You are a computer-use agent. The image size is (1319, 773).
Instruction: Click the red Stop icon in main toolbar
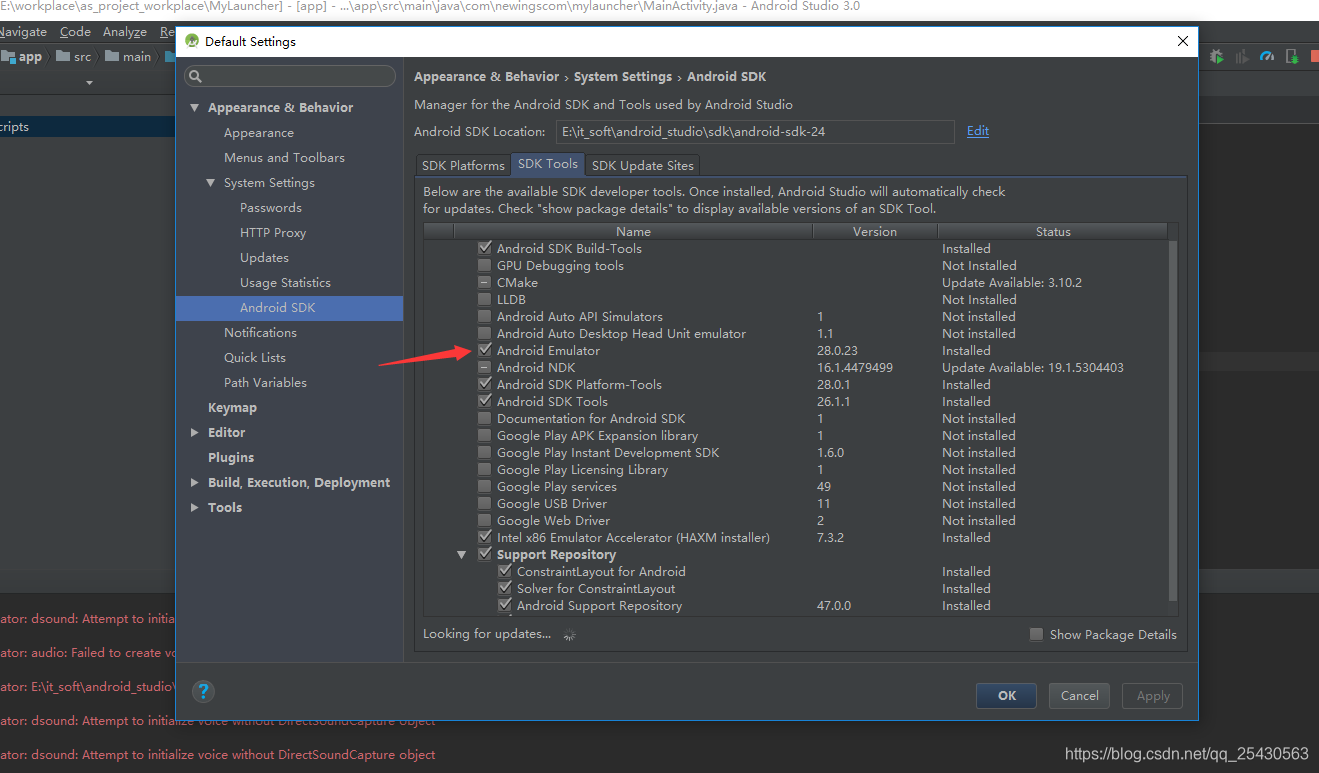(1315, 56)
